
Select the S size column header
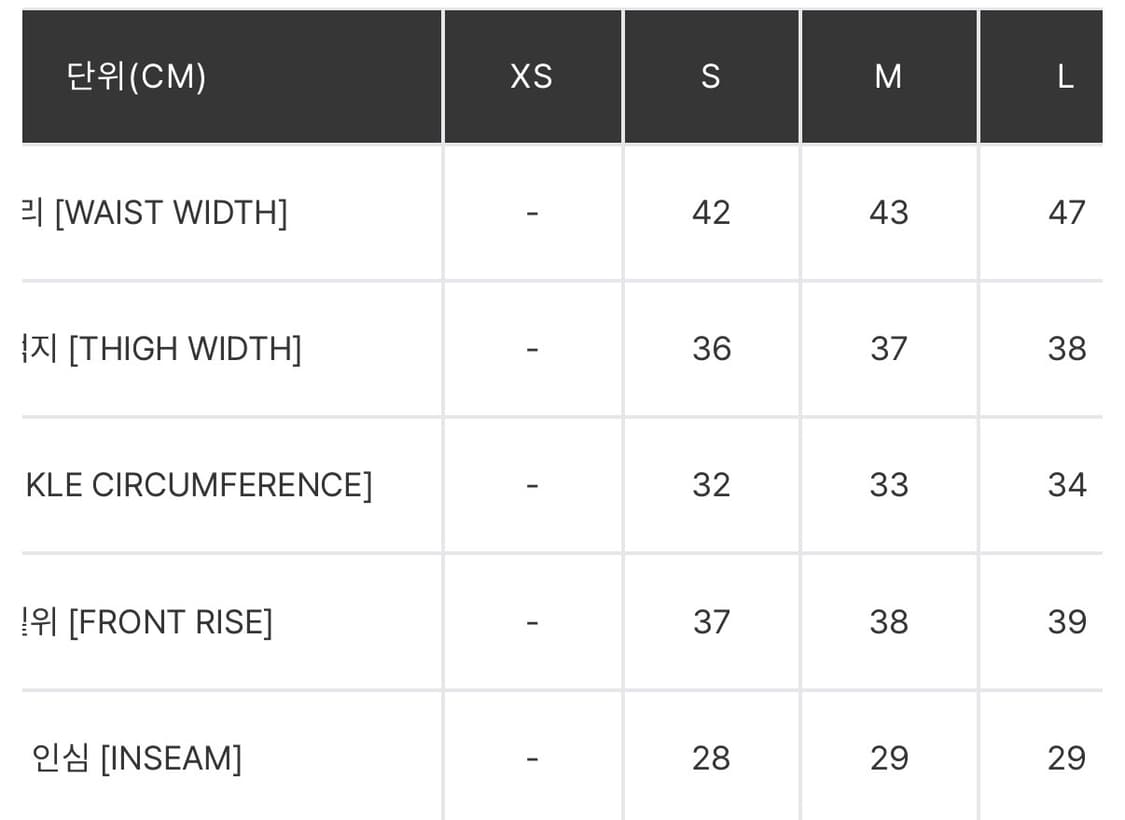pyautogui.click(x=710, y=77)
